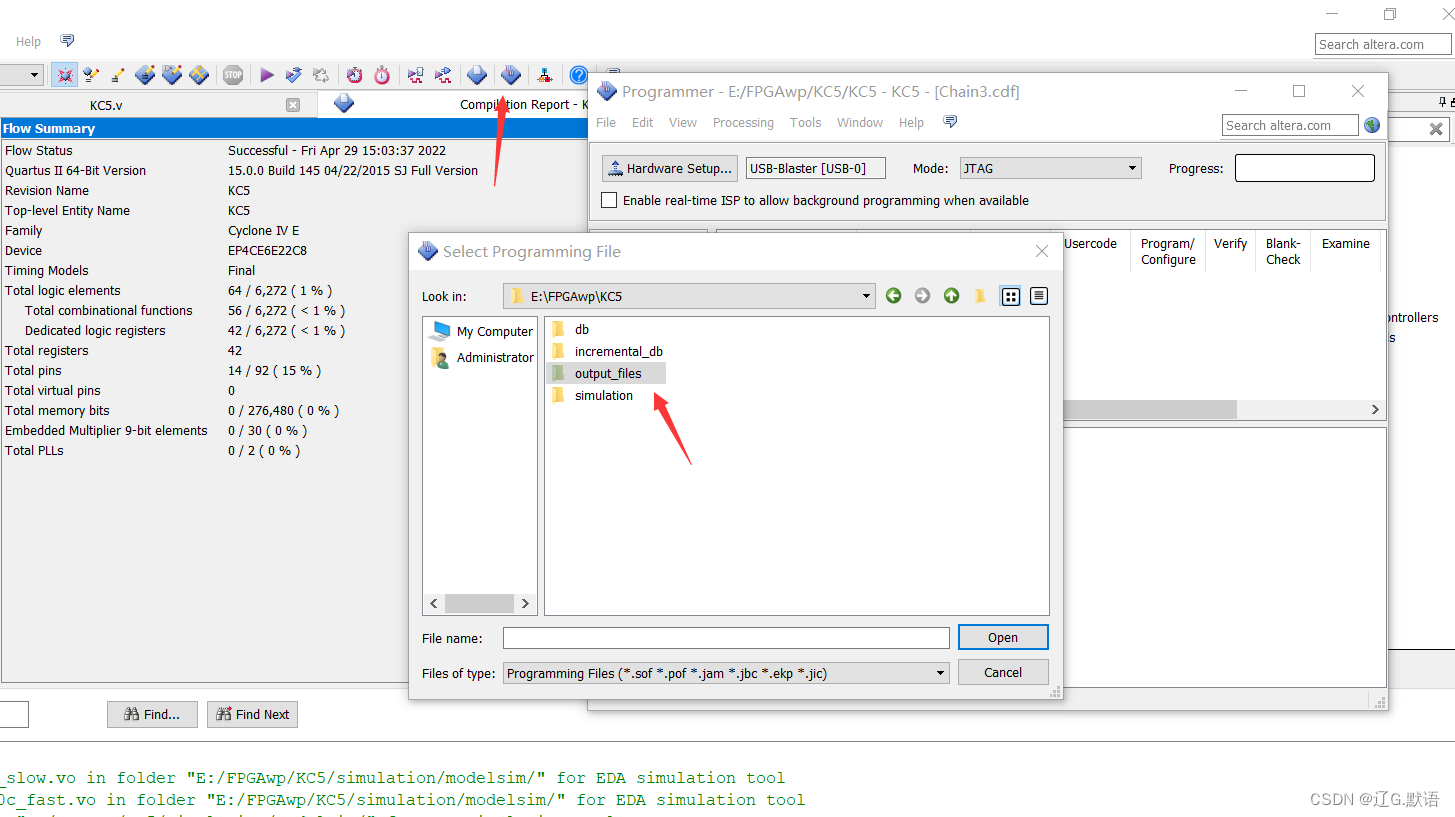1455x817 pixels.
Task: Open the Chip Planner checklist-chip icon
Action: tap(172, 75)
